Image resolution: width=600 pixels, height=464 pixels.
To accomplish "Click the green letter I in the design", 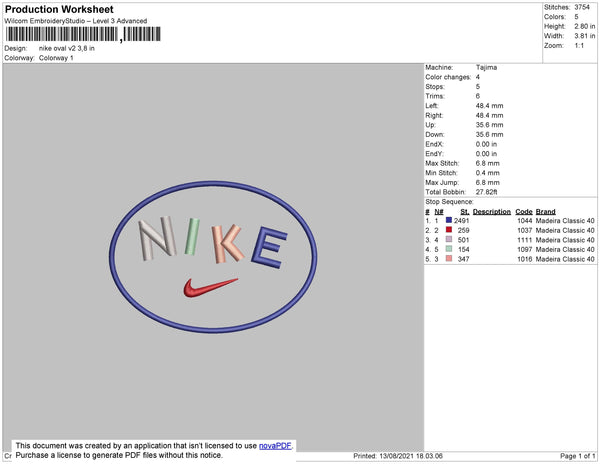I will coord(192,236).
